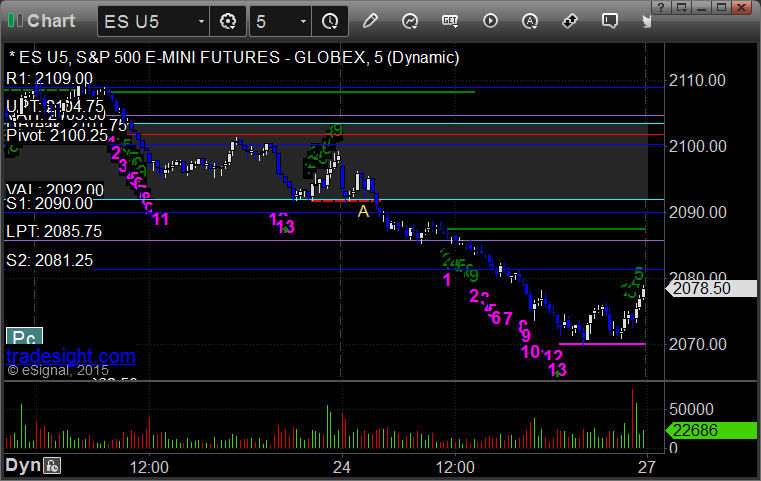Click the Twitter bird icon
761x481 pixels.
click(646, 21)
